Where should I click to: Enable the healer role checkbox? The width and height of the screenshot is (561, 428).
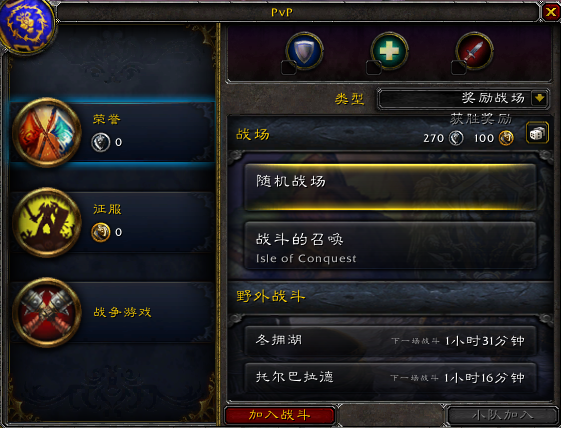click(x=373, y=68)
